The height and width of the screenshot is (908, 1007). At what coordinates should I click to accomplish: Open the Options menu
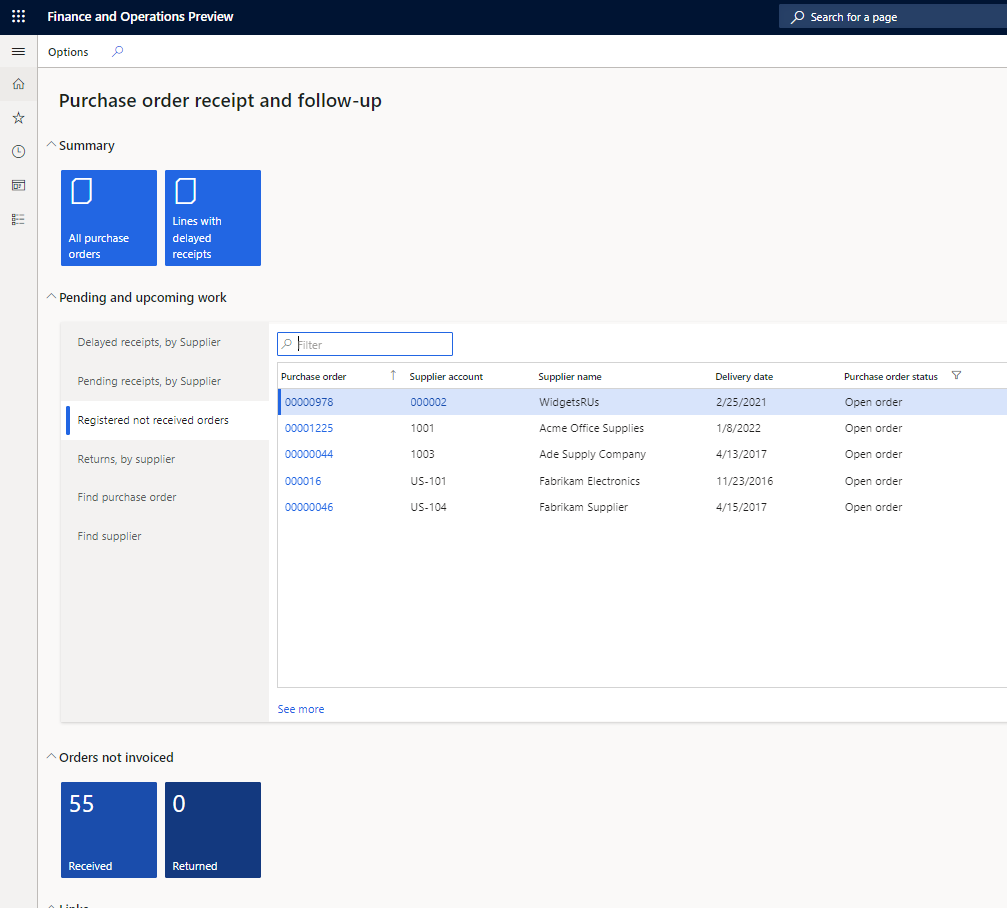[x=68, y=52]
